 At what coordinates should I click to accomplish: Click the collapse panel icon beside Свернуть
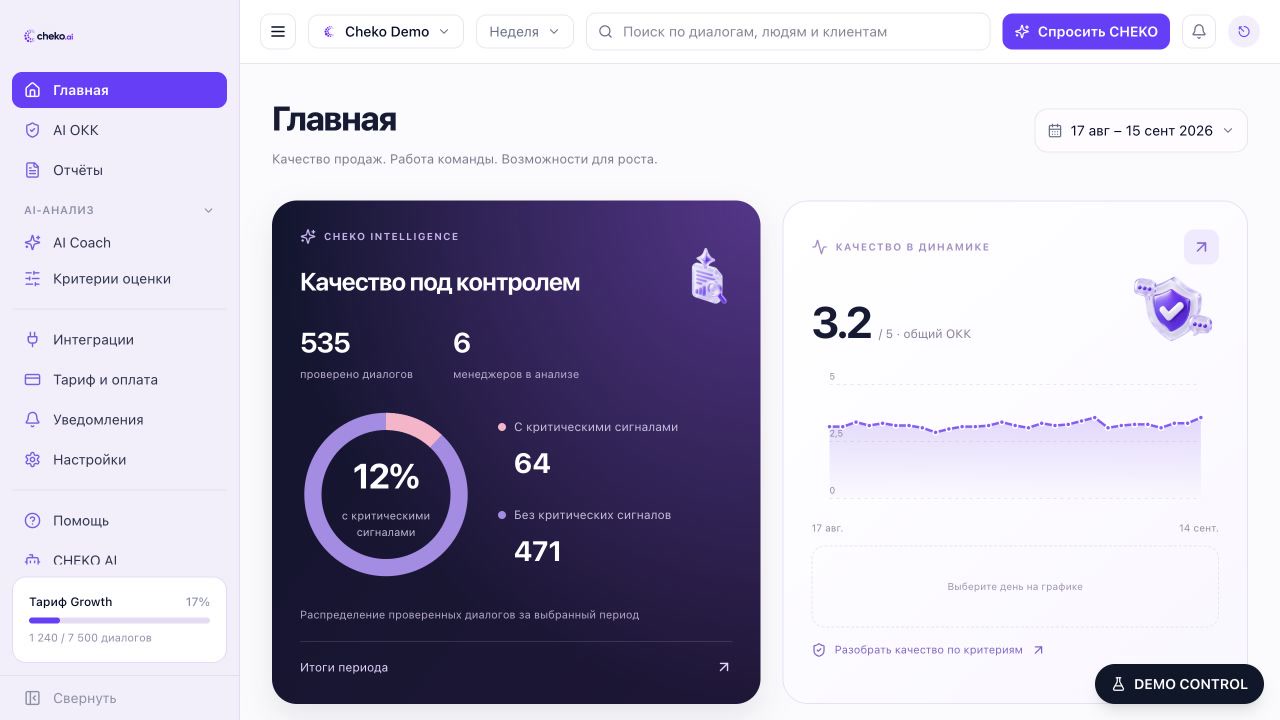[32, 698]
